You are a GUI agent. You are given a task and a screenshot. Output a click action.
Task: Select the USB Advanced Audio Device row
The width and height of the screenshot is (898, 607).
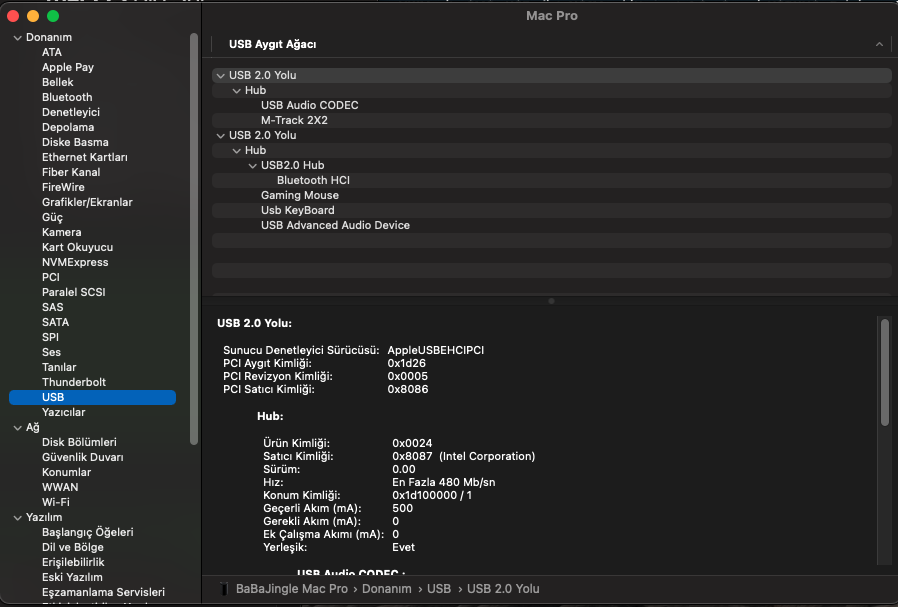(552, 226)
